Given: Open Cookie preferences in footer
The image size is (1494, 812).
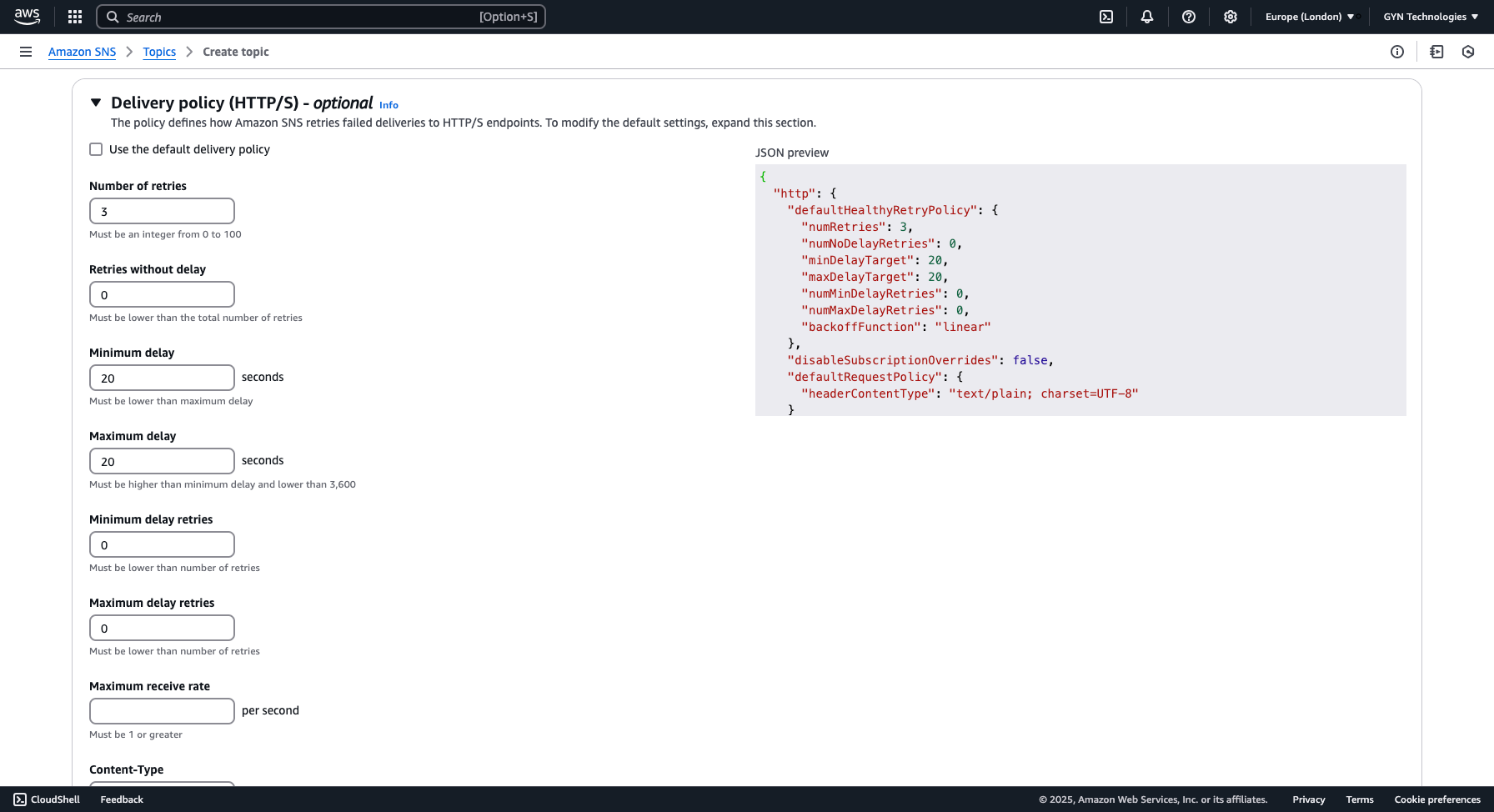Looking at the screenshot, I should click(1437, 799).
